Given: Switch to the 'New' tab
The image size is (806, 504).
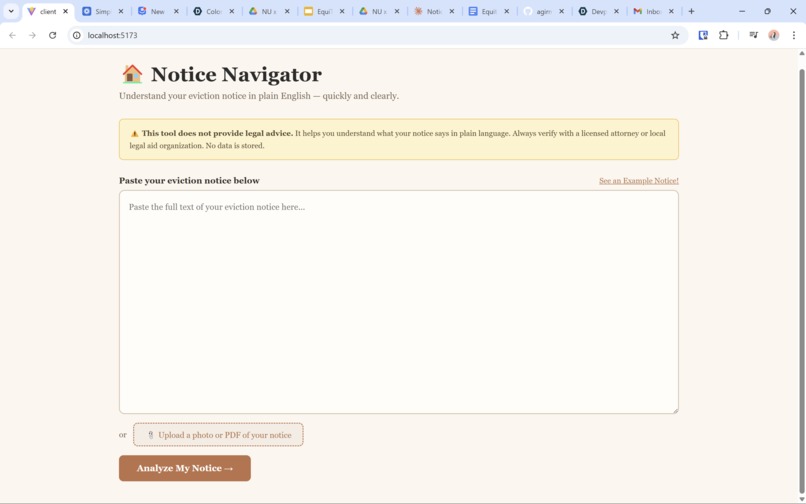Looking at the screenshot, I should (x=157, y=11).
